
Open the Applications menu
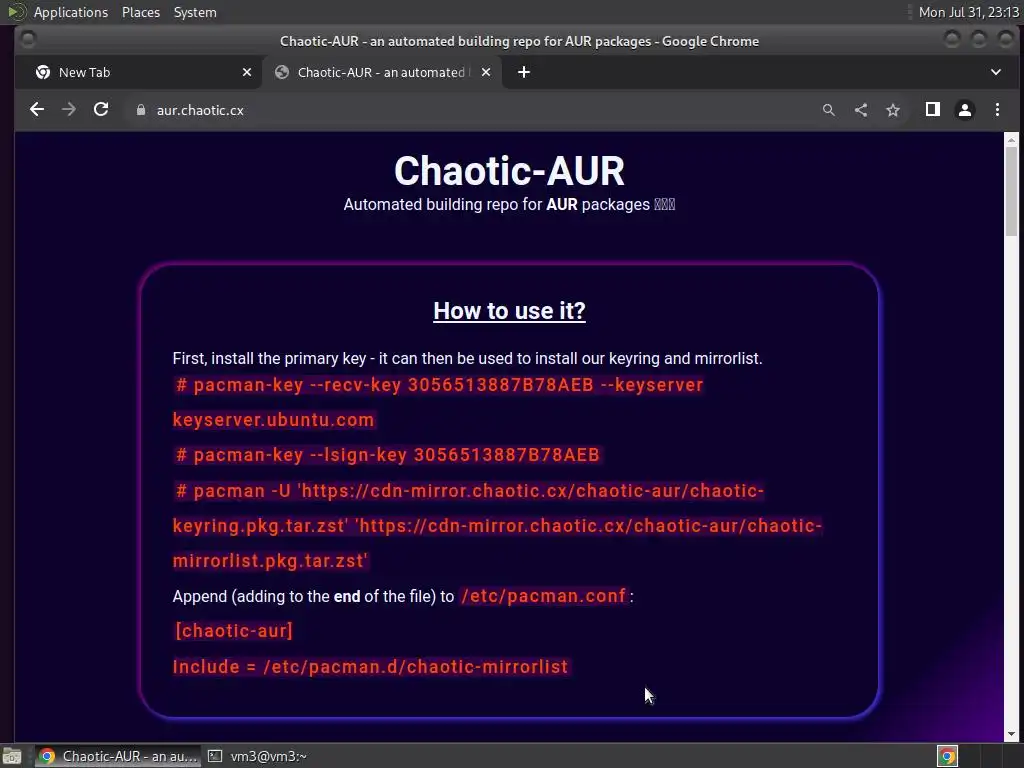pyautogui.click(x=71, y=12)
